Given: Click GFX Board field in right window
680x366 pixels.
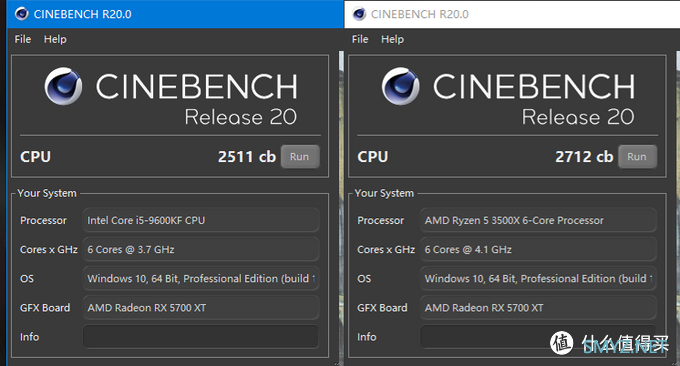Looking at the screenshot, I should pyautogui.click(x=538, y=307).
